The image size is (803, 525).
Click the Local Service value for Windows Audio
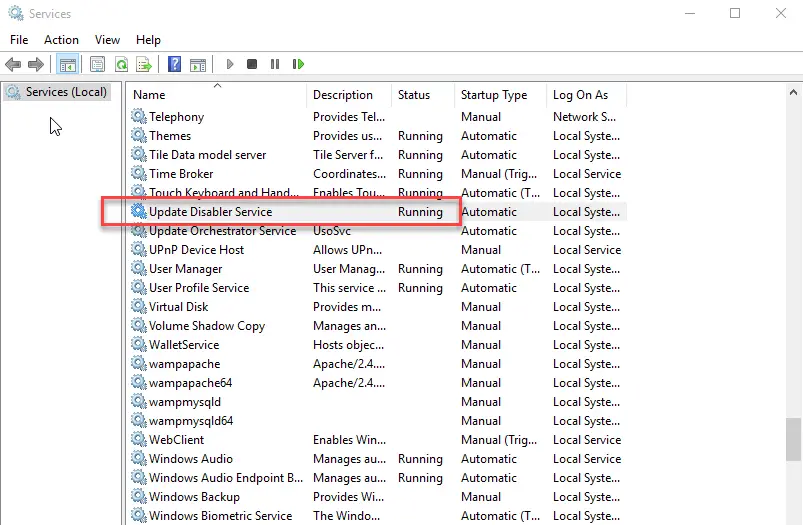point(587,459)
